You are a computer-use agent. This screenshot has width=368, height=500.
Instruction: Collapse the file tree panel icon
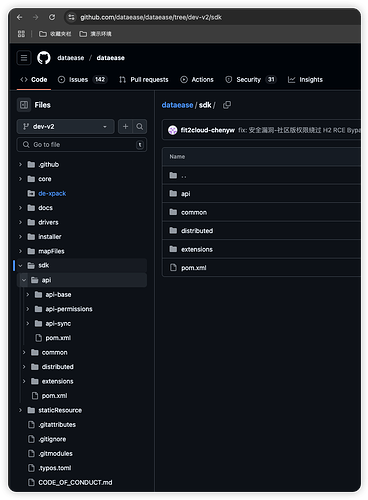(24, 105)
